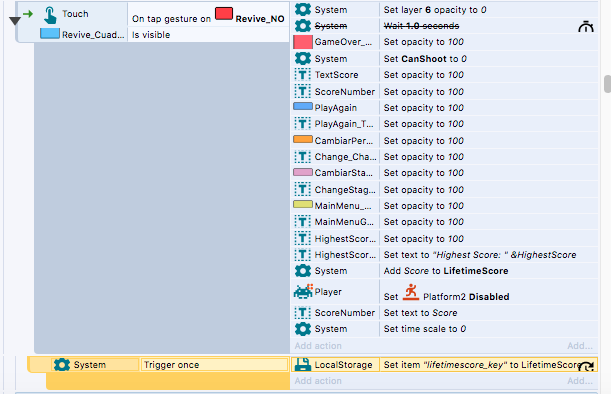Select the Trigger once condition
Viewport: 611px width, 394px height.
coord(214,365)
